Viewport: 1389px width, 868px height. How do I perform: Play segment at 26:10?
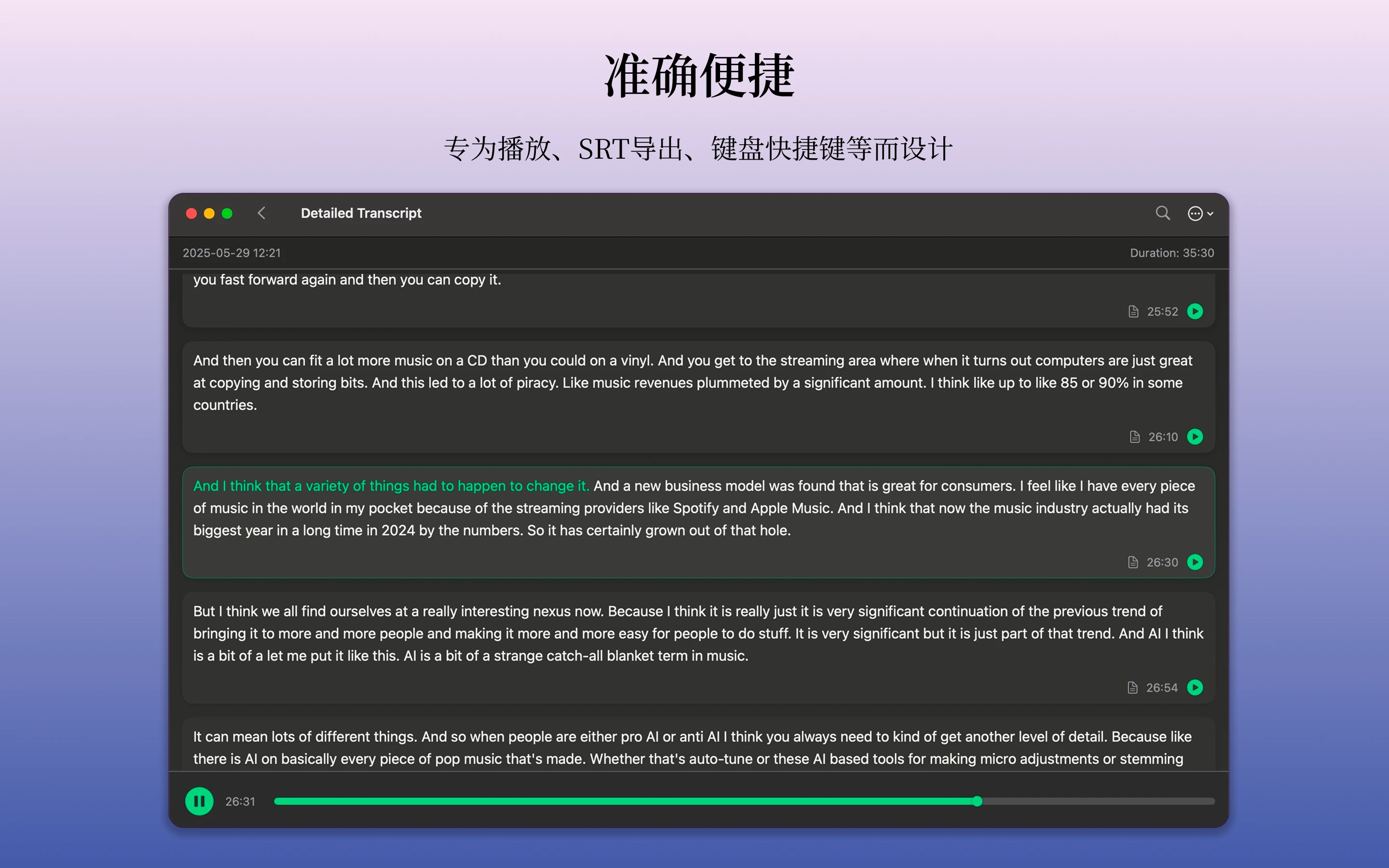point(1195,437)
